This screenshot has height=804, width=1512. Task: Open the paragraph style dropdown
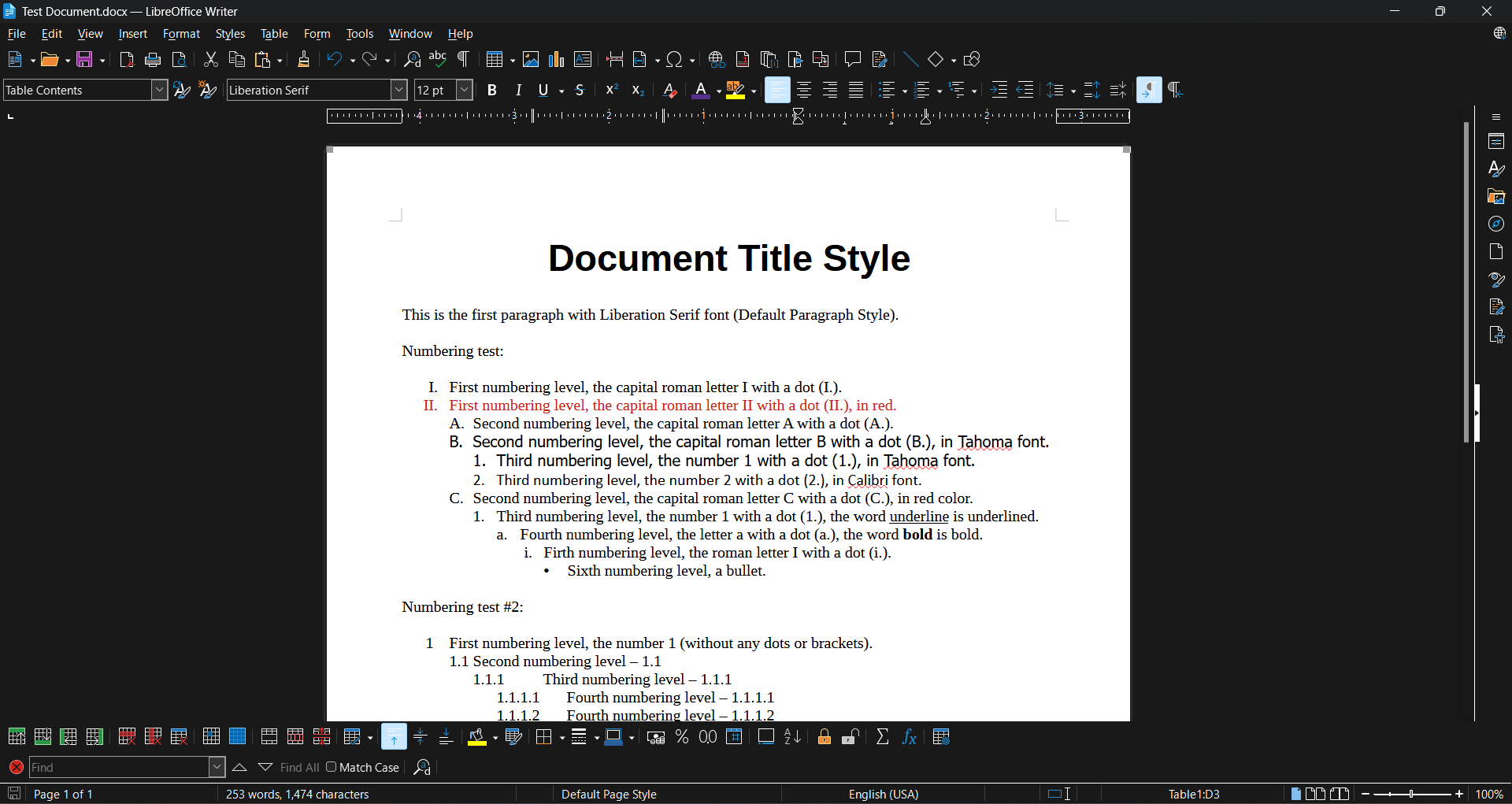pyautogui.click(x=160, y=91)
